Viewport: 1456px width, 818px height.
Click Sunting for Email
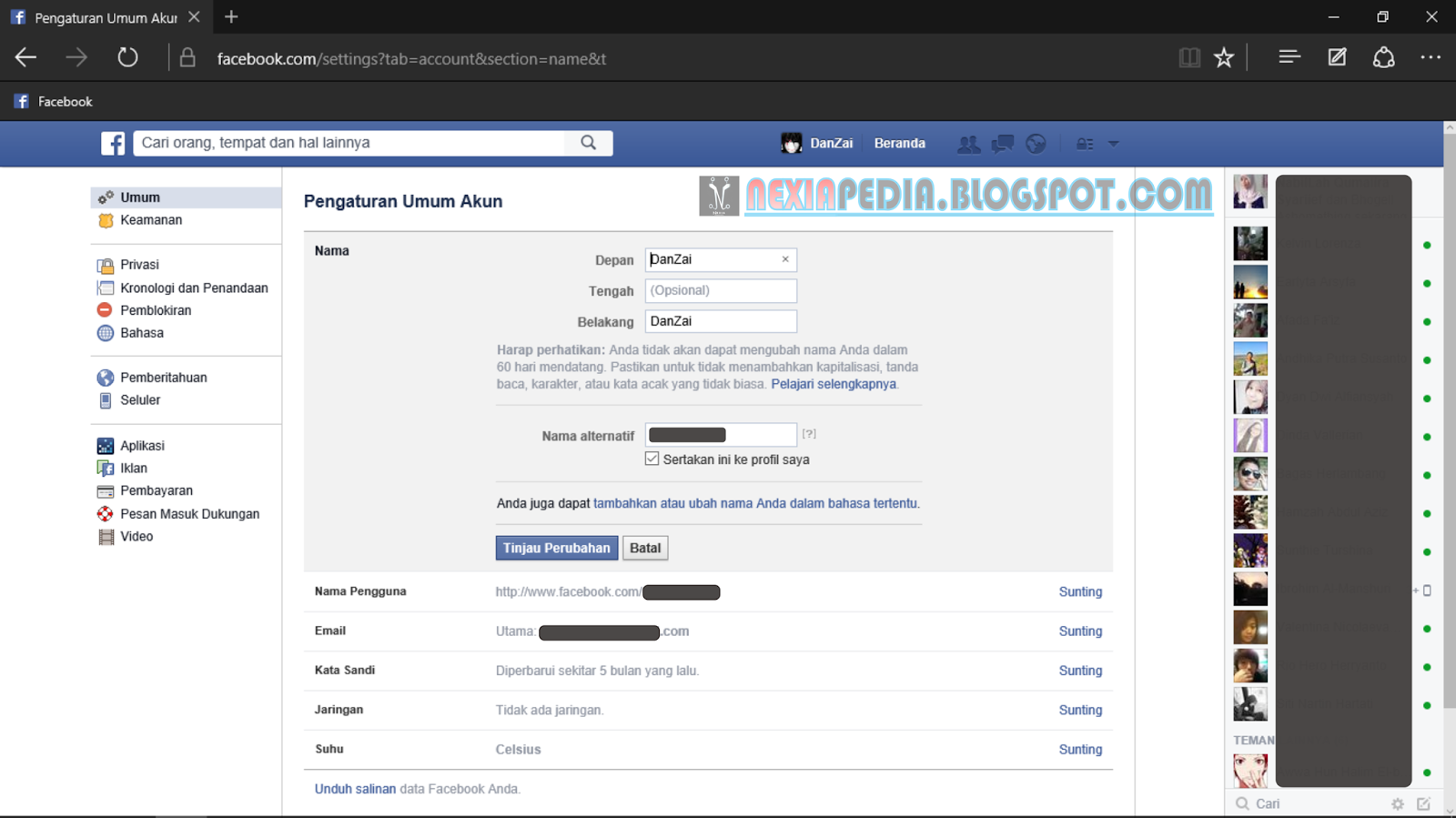pyautogui.click(x=1080, y=631)
